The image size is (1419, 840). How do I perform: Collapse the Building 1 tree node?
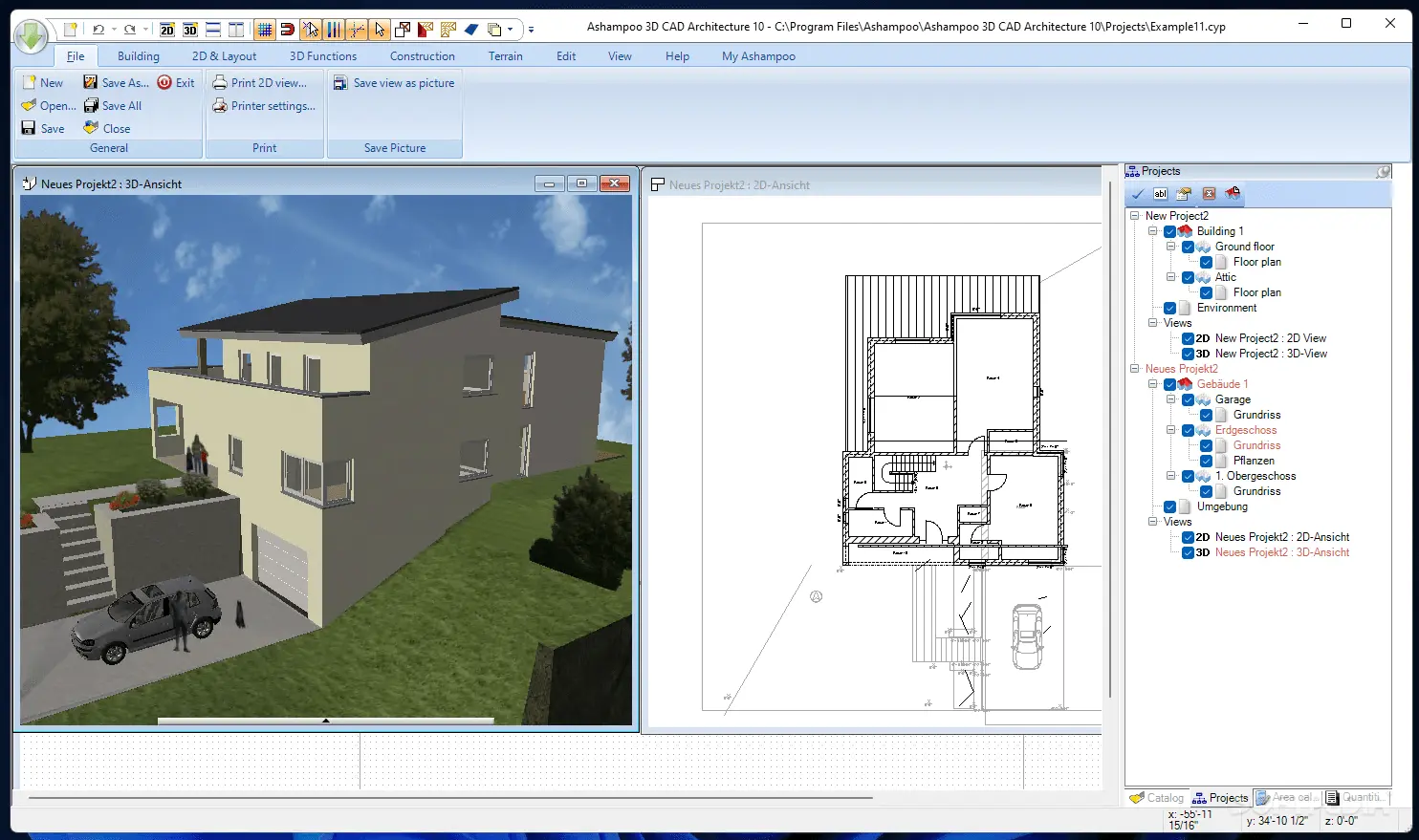[1153, 231]
